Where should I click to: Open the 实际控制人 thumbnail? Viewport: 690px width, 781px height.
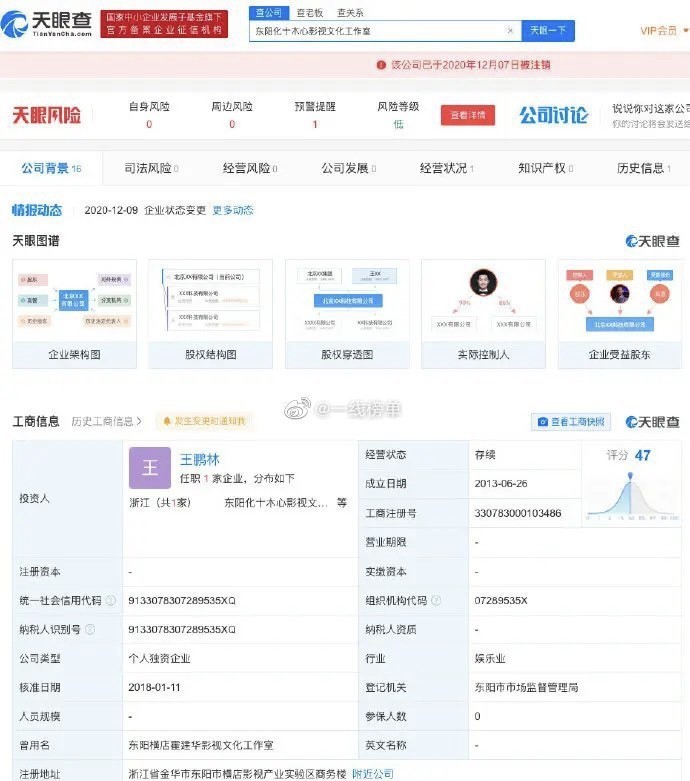pyautogui.click(x=483, y=314)
